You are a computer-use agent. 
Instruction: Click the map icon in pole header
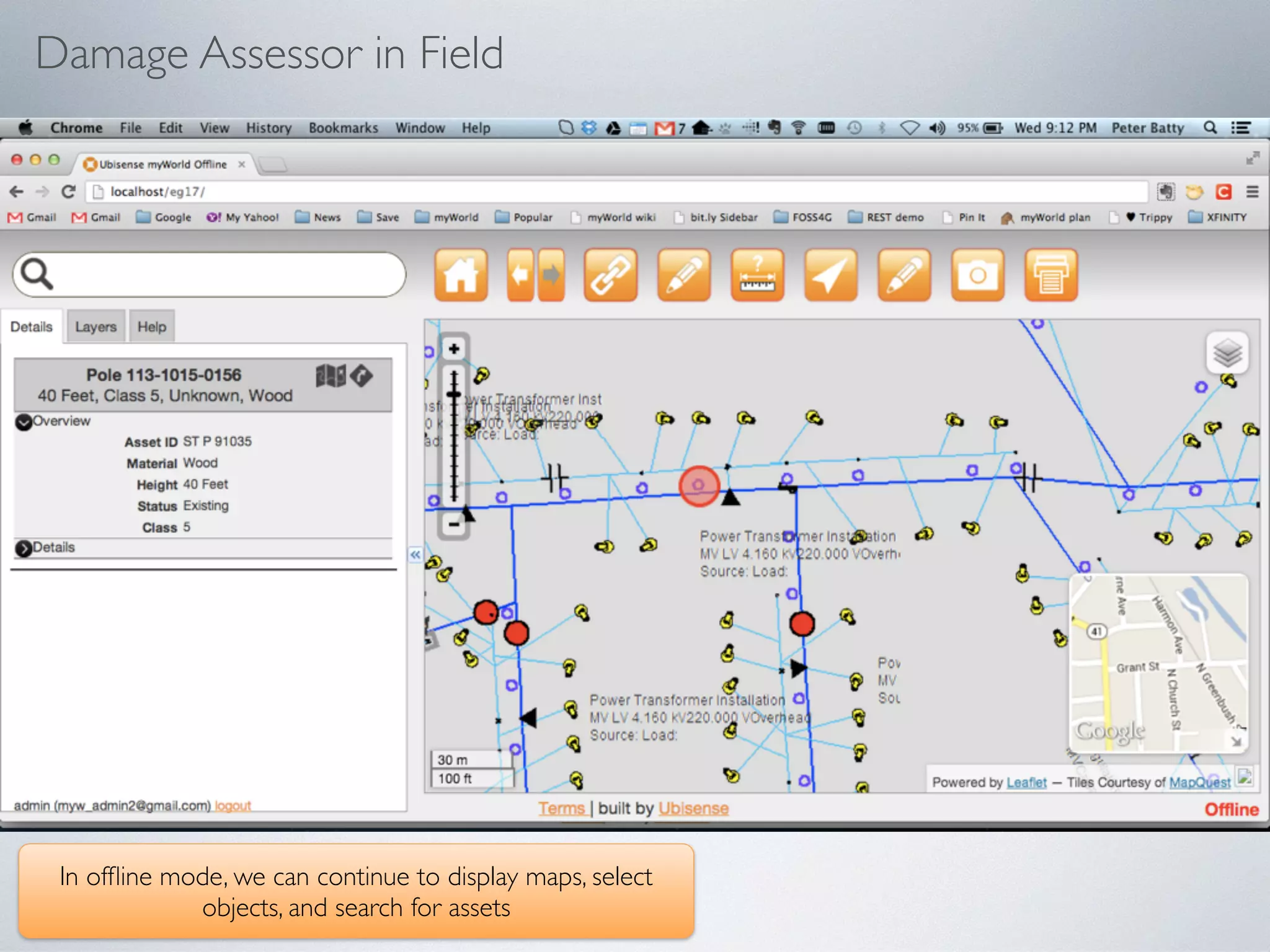click(x=331, y=376)
